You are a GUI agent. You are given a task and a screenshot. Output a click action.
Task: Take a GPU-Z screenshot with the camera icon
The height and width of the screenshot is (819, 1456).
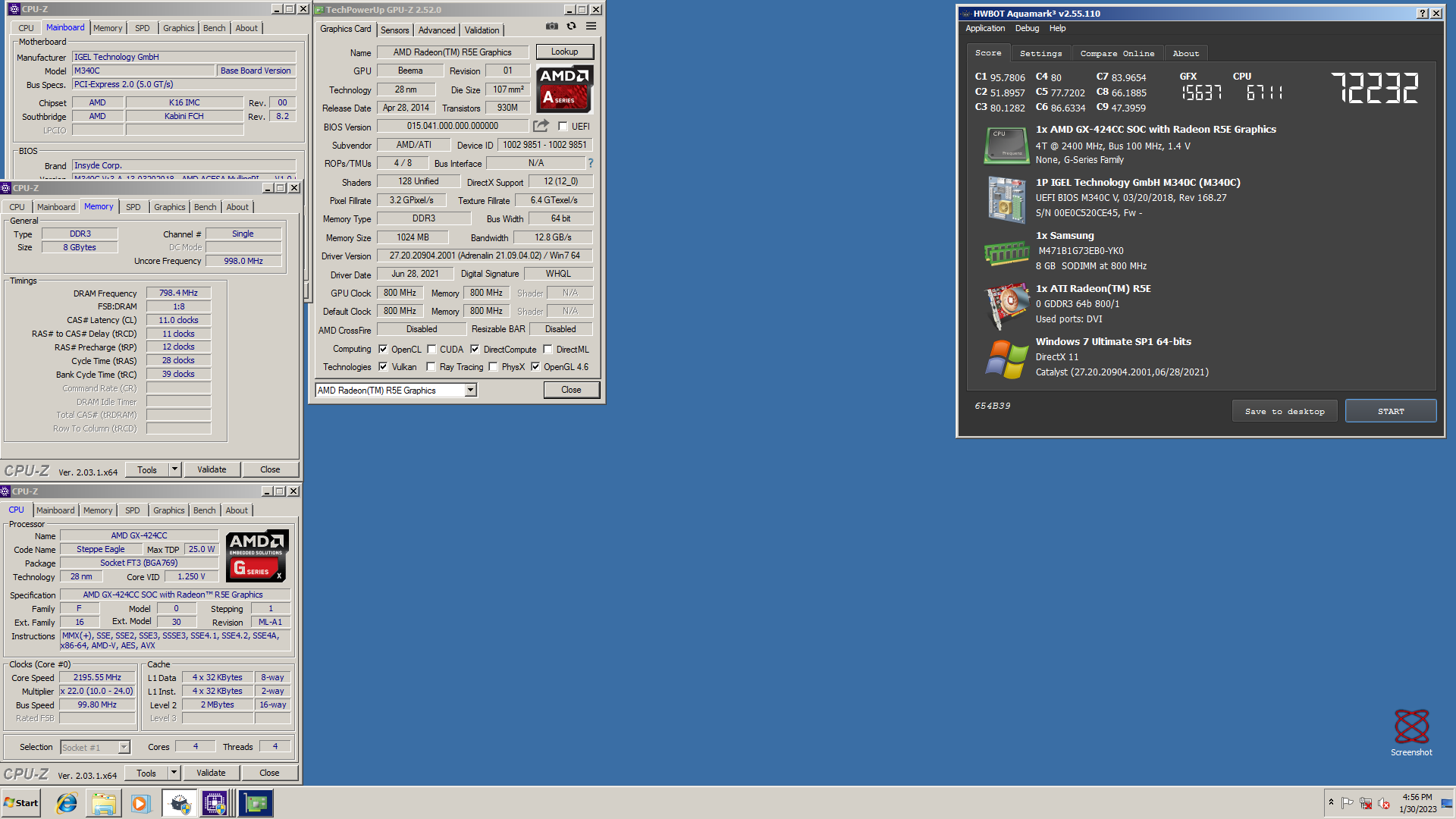pyautogui.click(x=551, y=27)
